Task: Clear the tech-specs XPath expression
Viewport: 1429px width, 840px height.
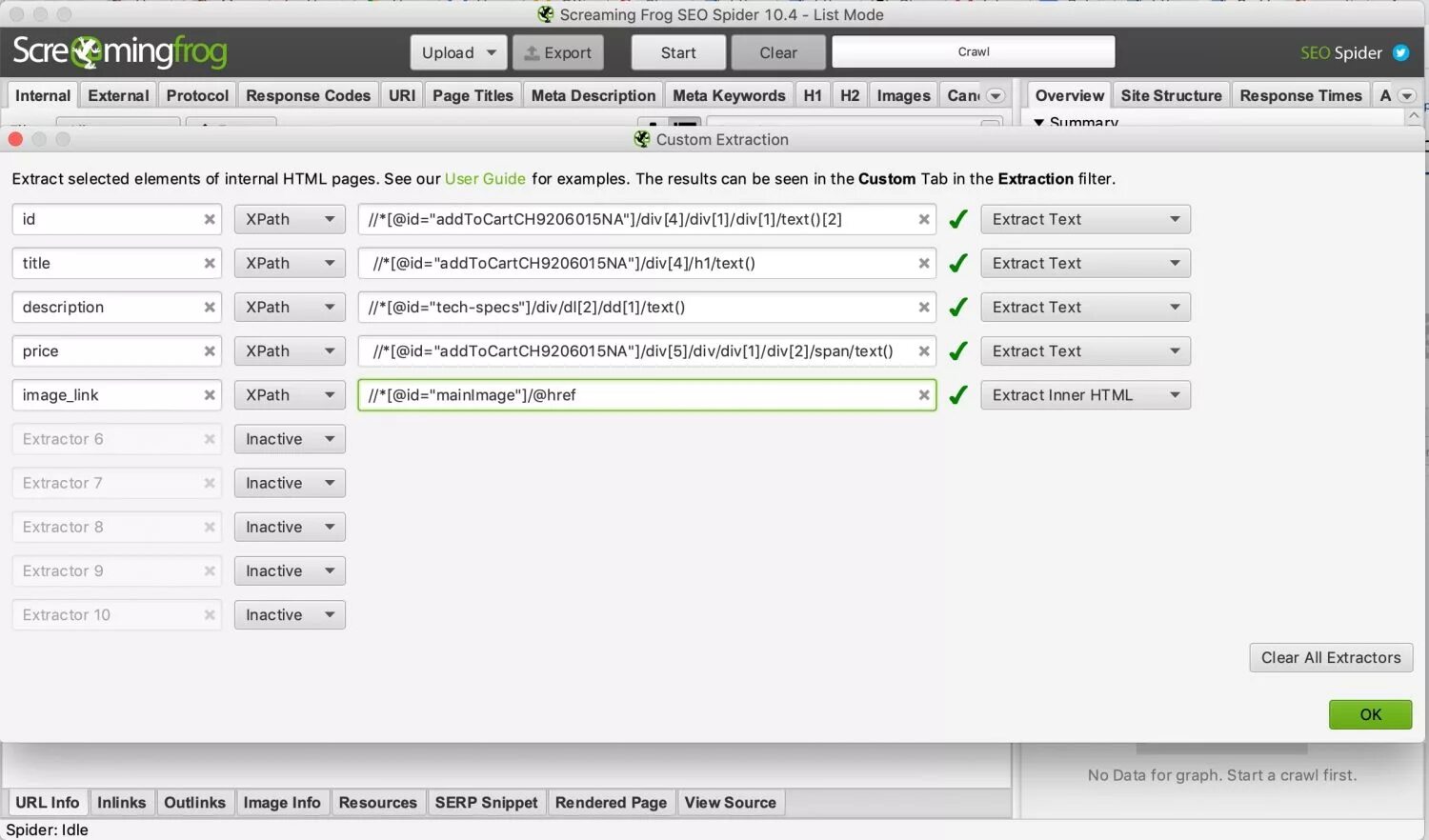Action: coord(924,307)
